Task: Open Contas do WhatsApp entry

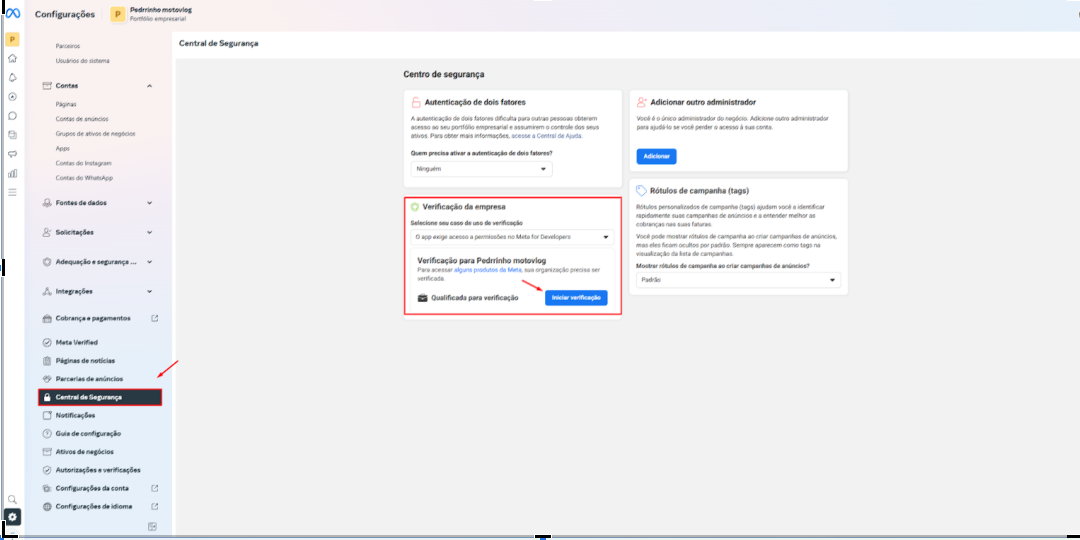Action: click(84, 178)
